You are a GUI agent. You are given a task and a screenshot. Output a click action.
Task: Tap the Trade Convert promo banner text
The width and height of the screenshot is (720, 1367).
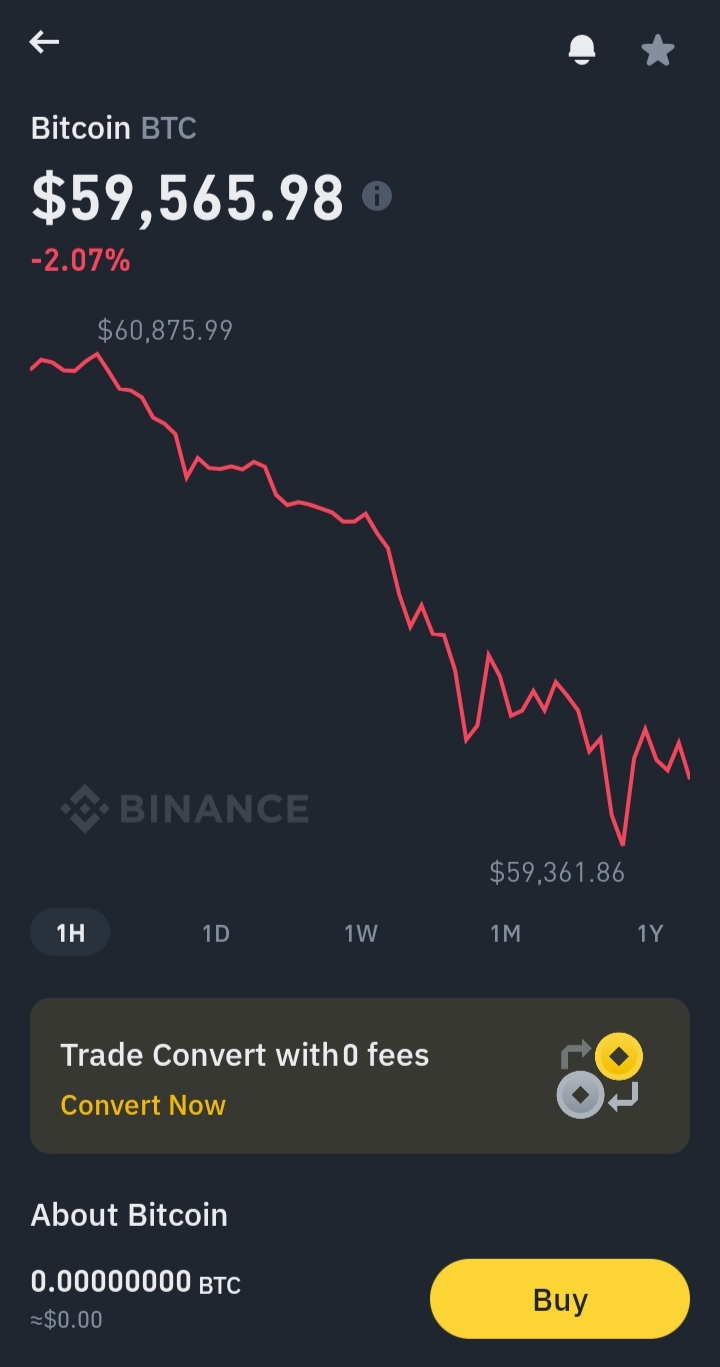245,1055
